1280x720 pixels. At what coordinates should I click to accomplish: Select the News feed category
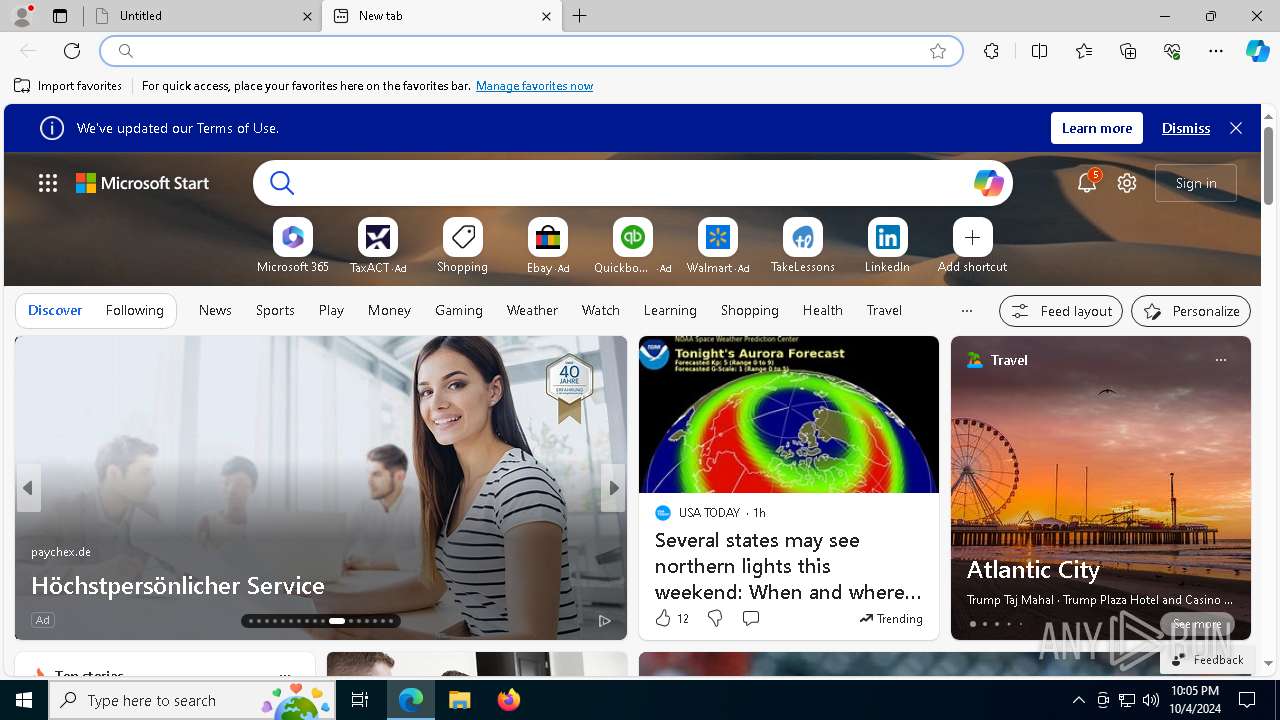(x=215, y=311)
